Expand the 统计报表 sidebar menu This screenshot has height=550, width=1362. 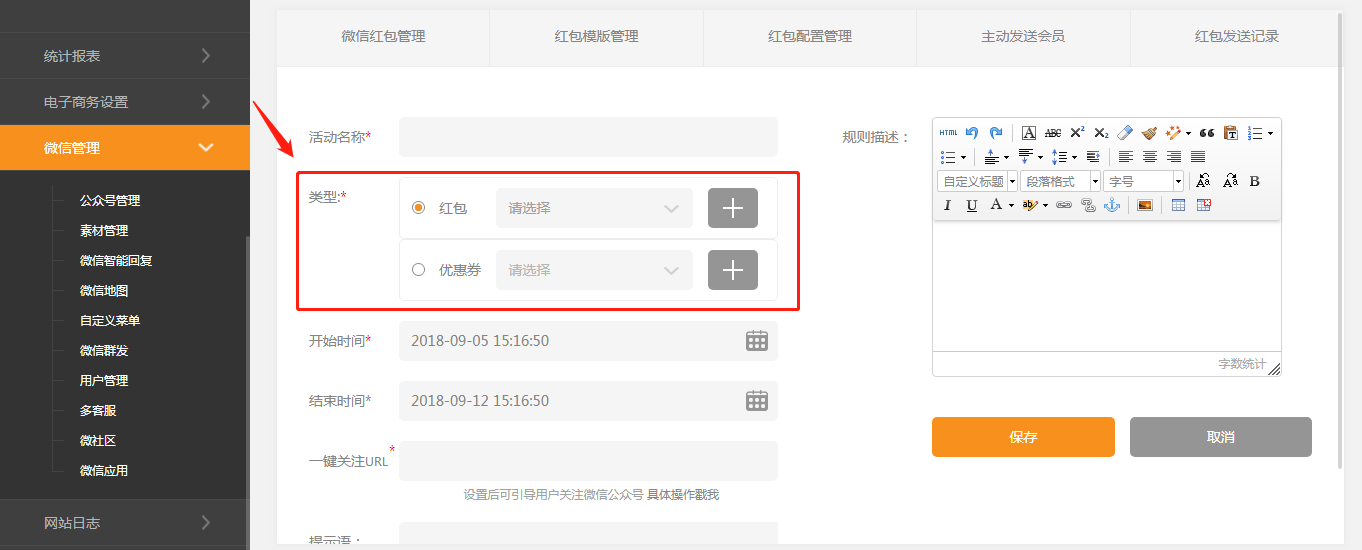[124, 56]
